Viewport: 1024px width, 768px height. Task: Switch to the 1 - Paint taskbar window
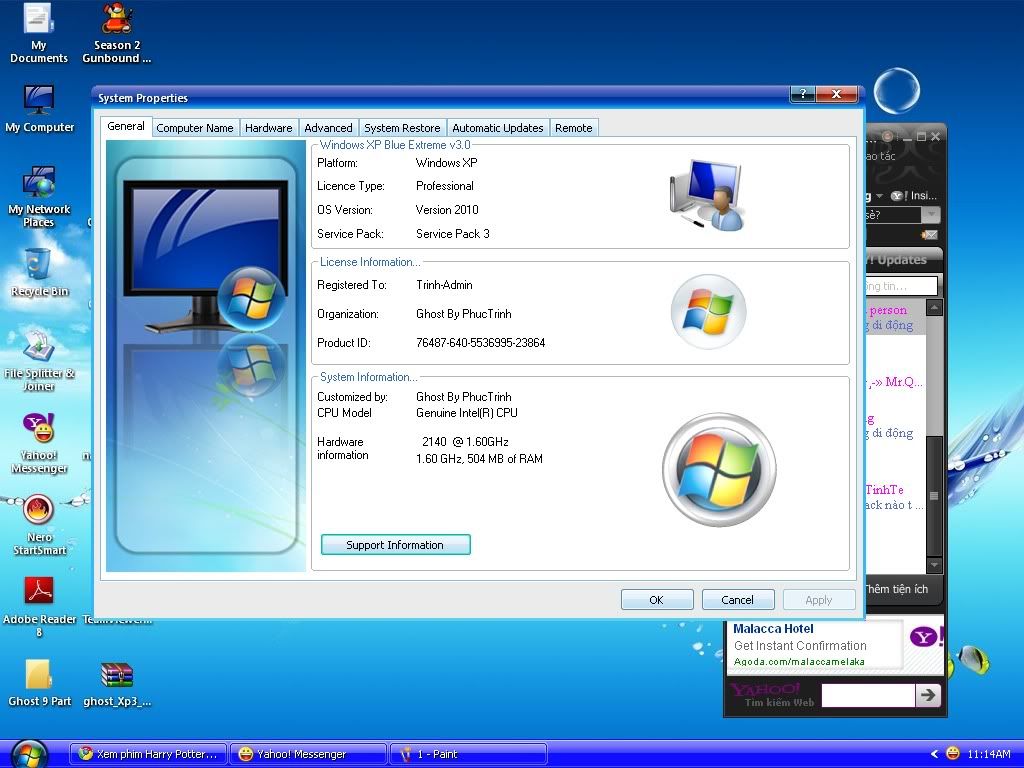(469, 754)
